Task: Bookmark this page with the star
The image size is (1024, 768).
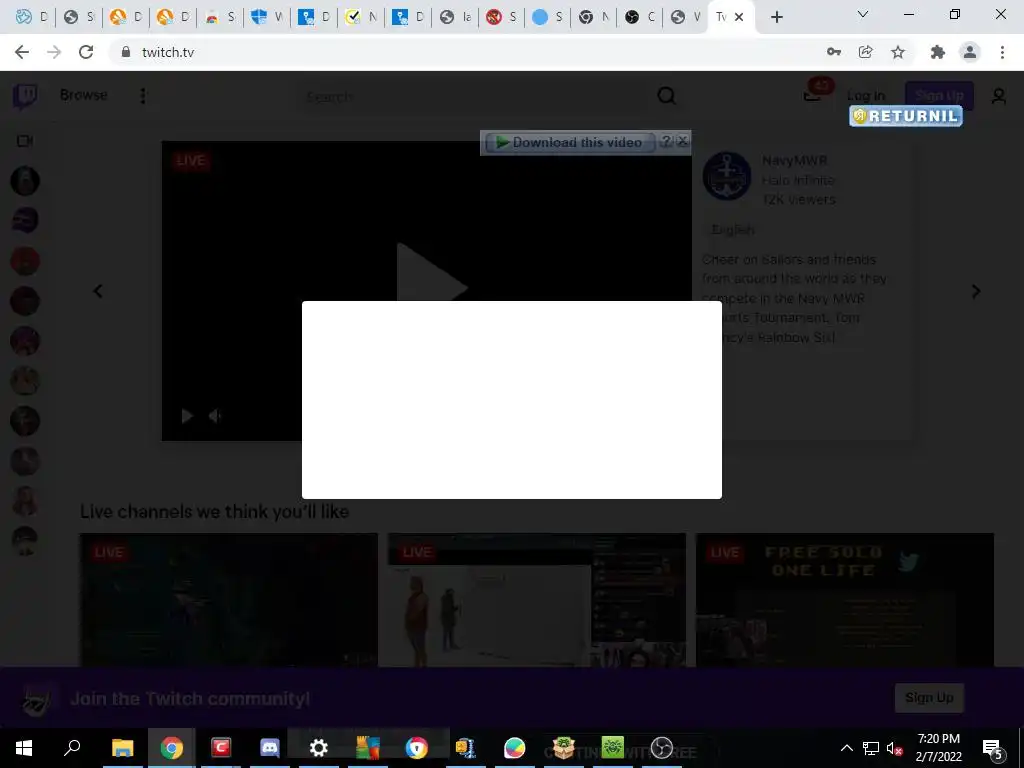Action: [x=898, y=52]
